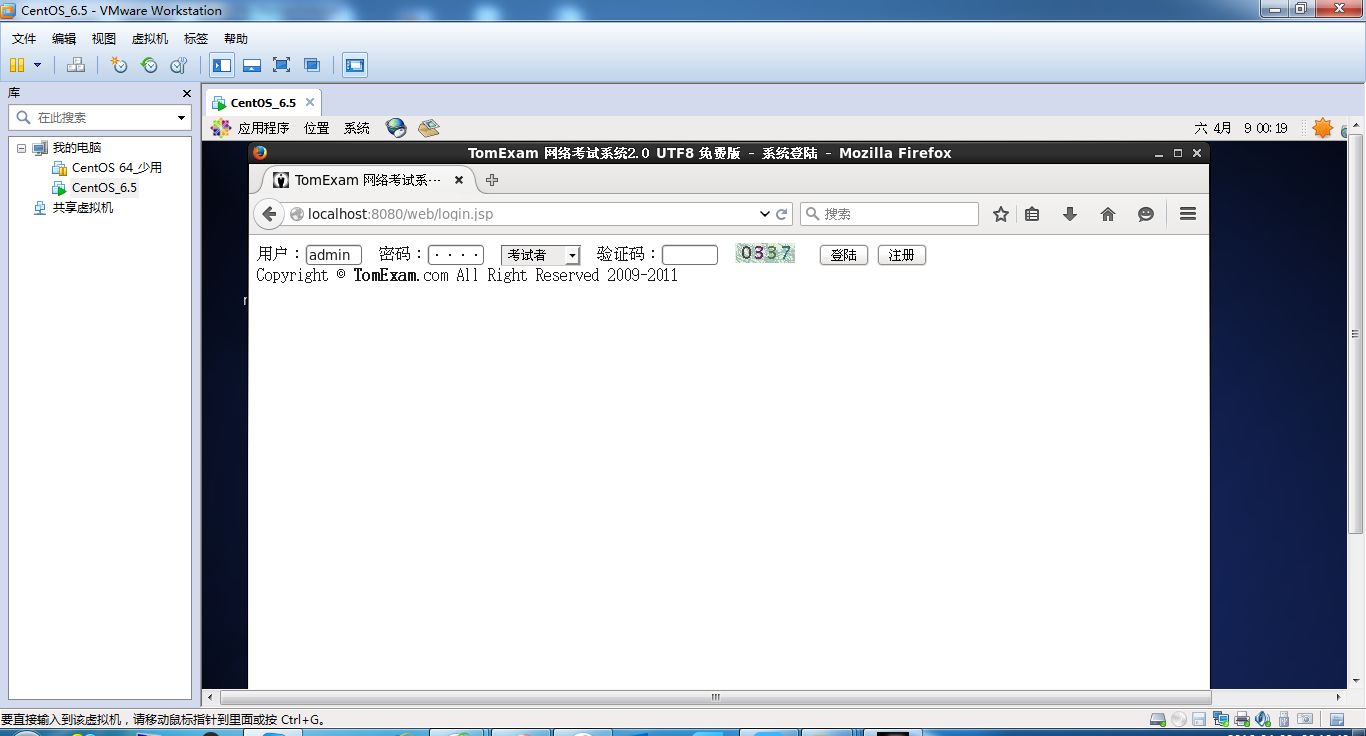Pause the virtual machine with the toolbar button
The image size is (1366, 736).
coord(17,65)
